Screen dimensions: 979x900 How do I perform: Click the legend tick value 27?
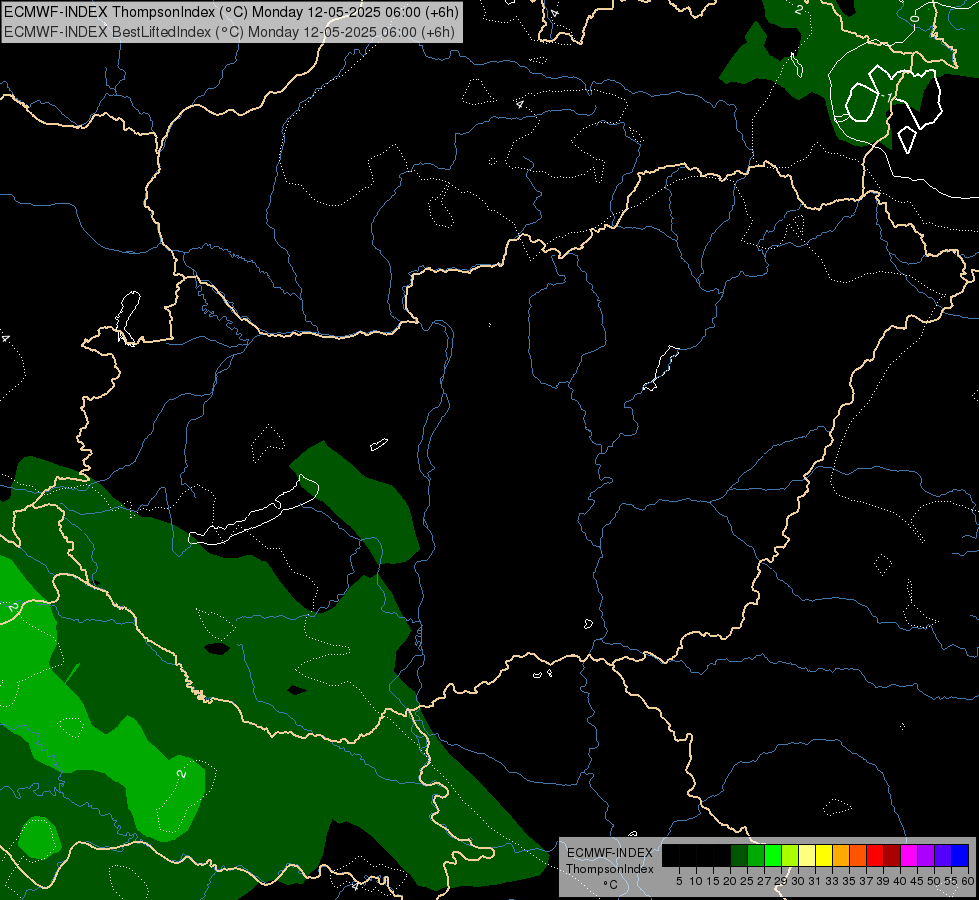pos(764,881)
